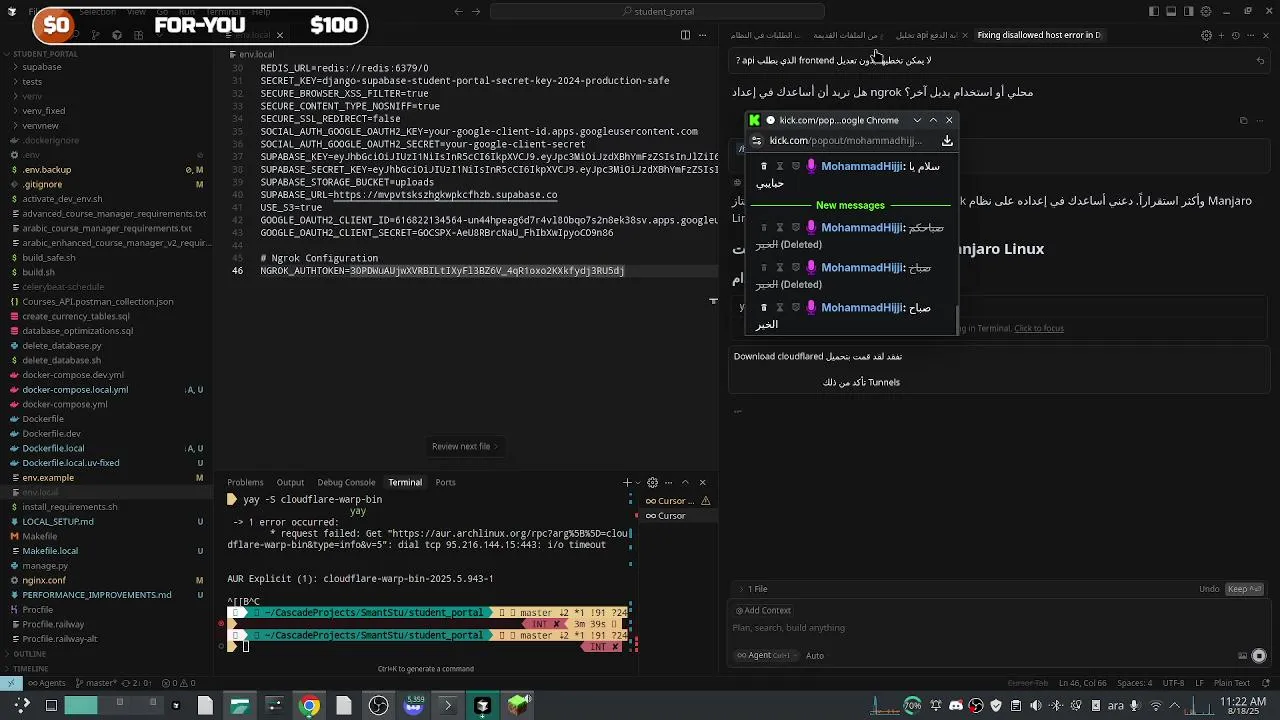Click the Kick popup download icon
1280x720 pixels.
click(x=947, y=141)
